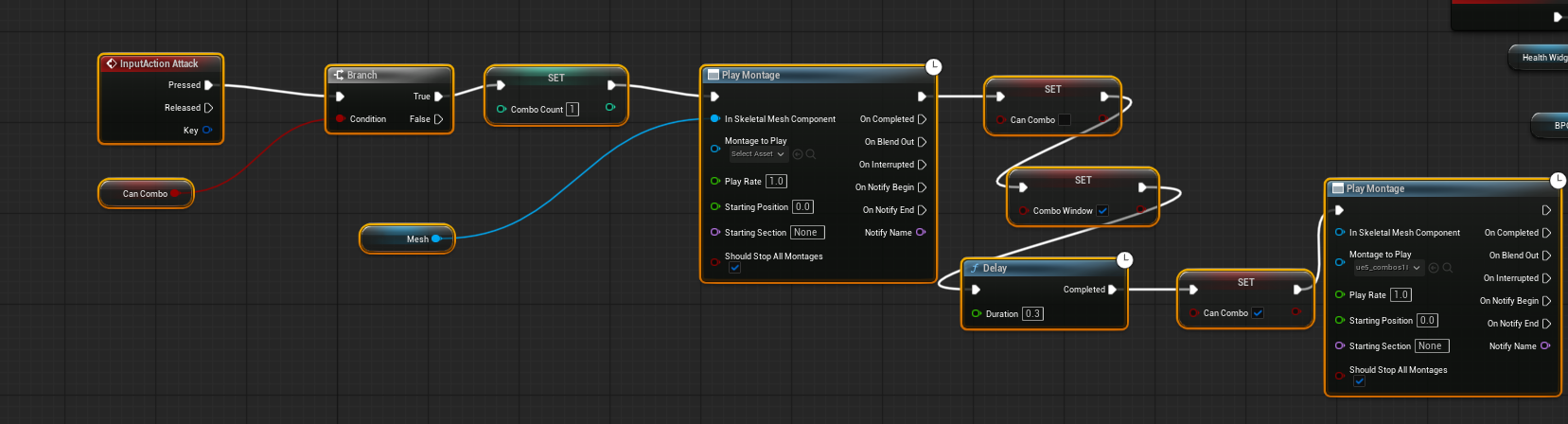This screenshot has width=1568, height=424.
Task: Click the use-selected arrow icon next to Select Asset
Action: click(x=798, y=154)
